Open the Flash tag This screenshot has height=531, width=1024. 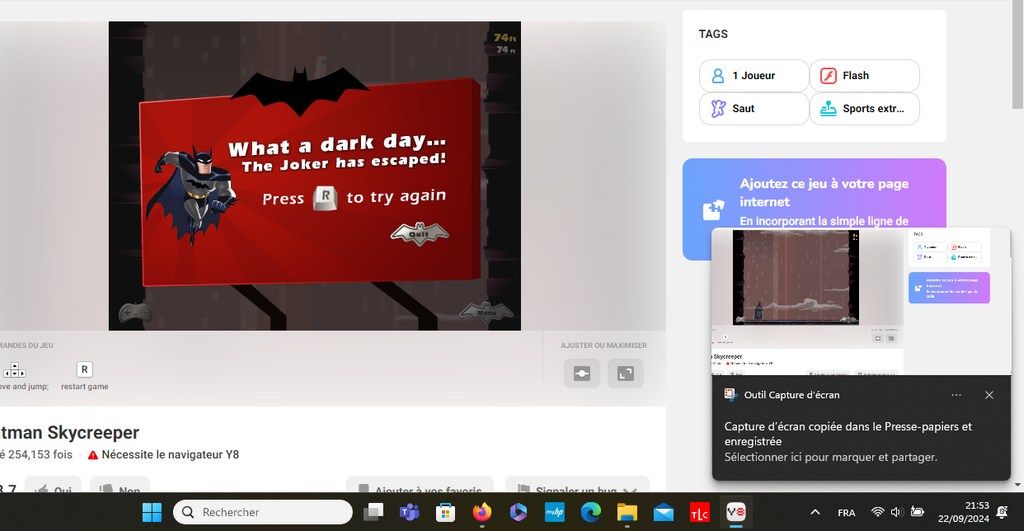coord(864,76)
